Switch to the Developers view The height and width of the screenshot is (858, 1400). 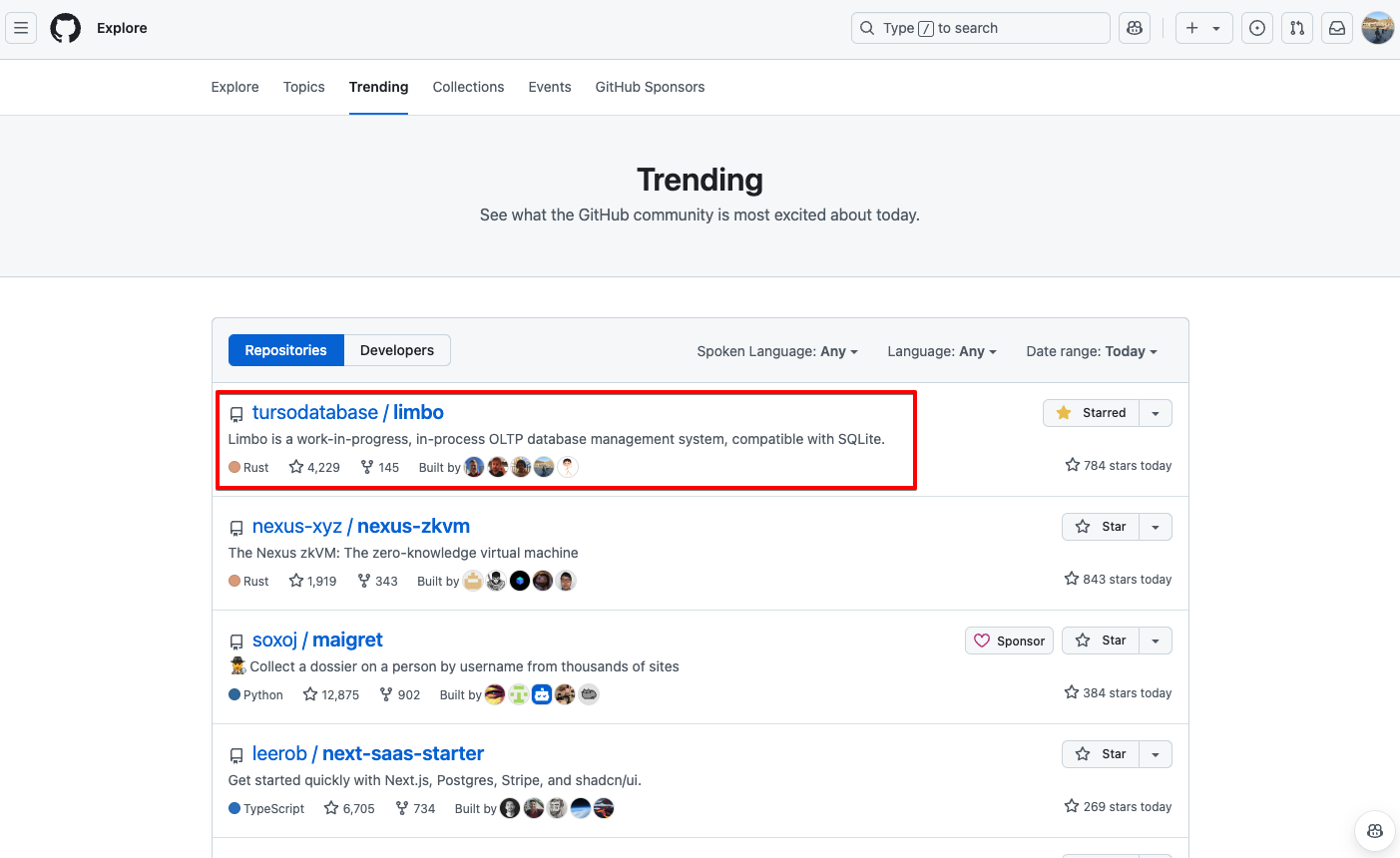tap(397, 350)
